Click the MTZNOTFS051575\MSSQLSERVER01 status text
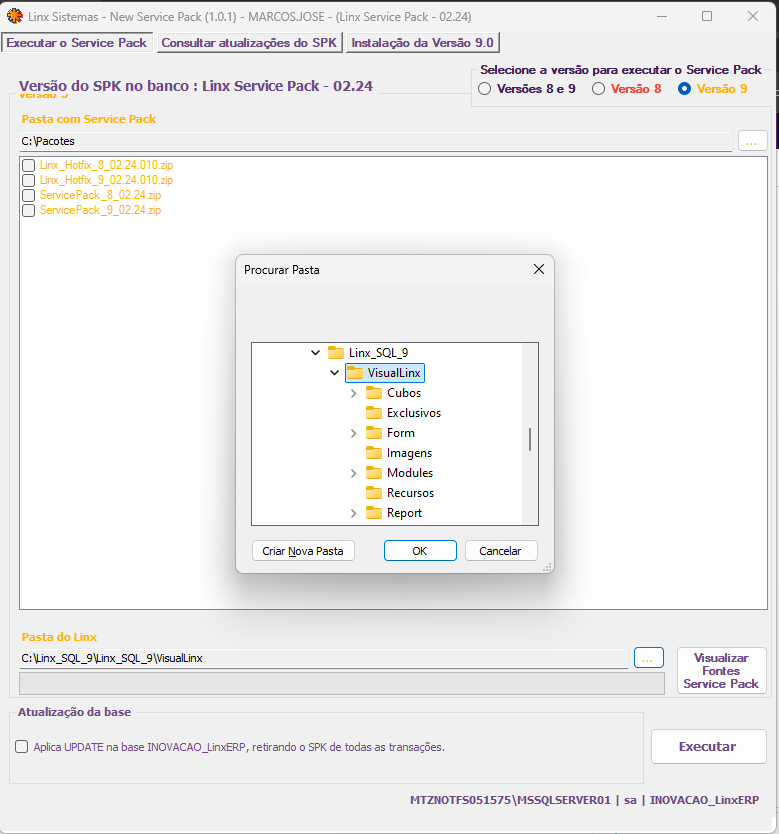Viewport: 779px width, 834px height. point(510,800)
